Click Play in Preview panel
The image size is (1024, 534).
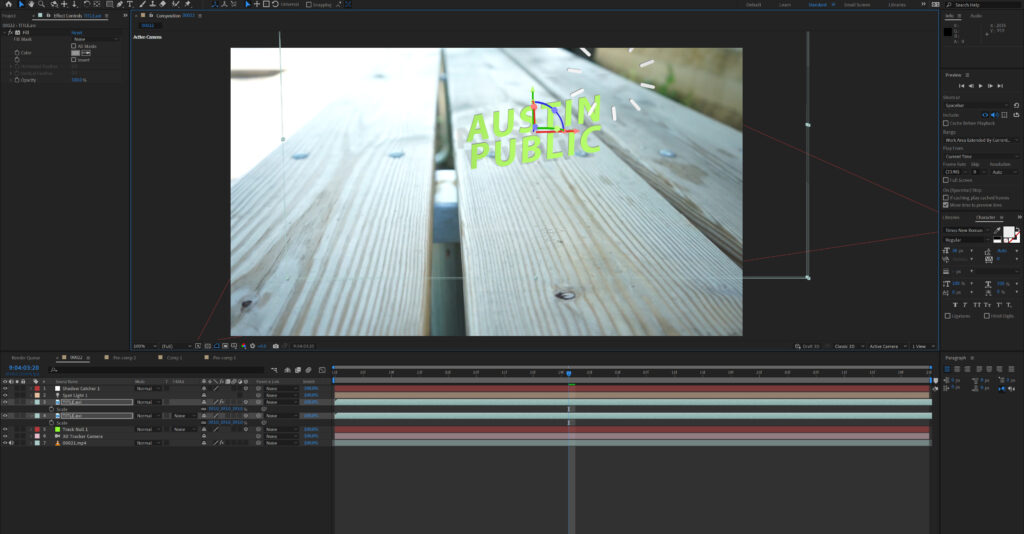[x=981, y=86]
